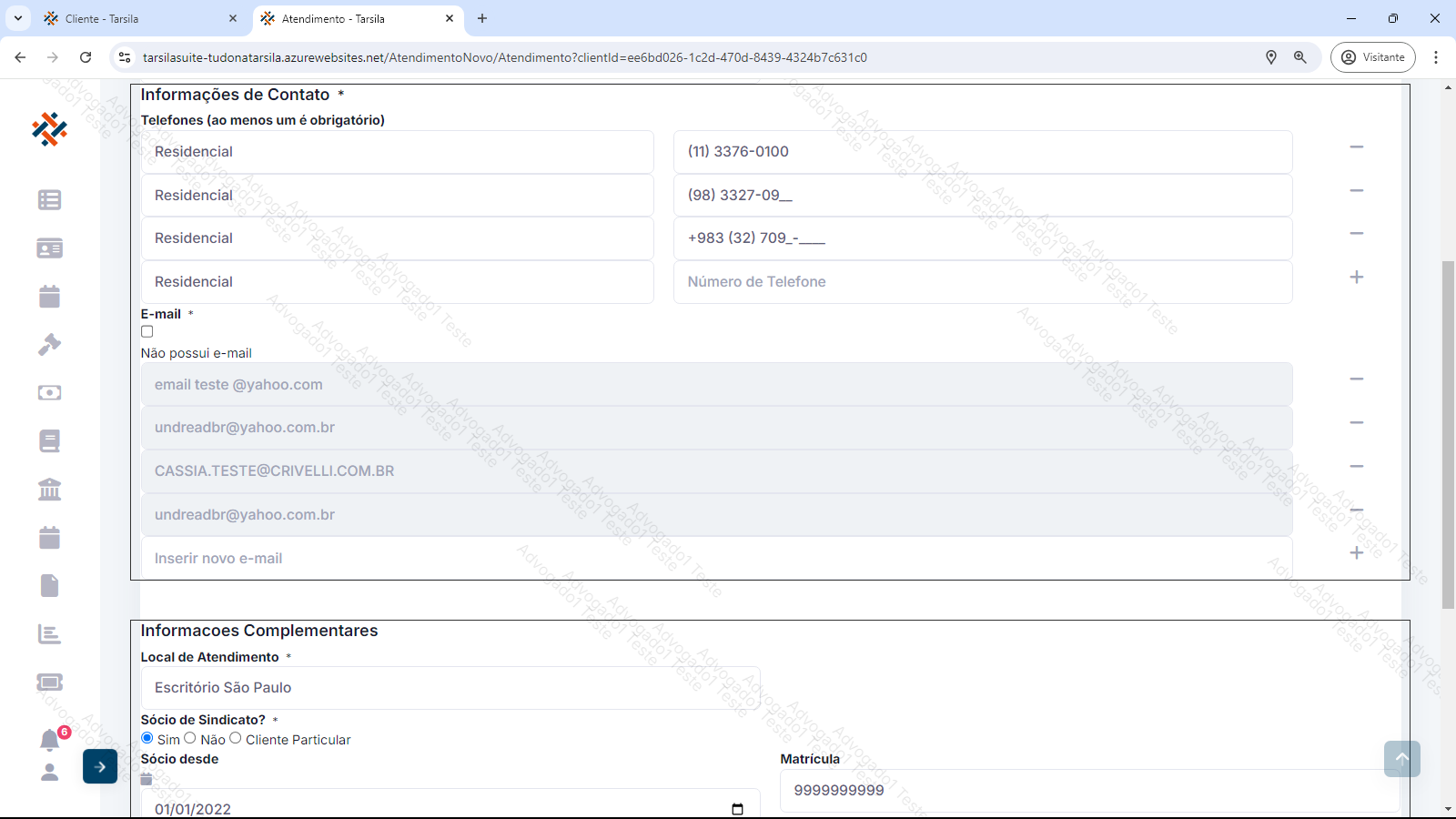Check the 'Não possui e-mail' checkbox
The width and height of the screenshot is (1456, 819).
tap(147, 332)
